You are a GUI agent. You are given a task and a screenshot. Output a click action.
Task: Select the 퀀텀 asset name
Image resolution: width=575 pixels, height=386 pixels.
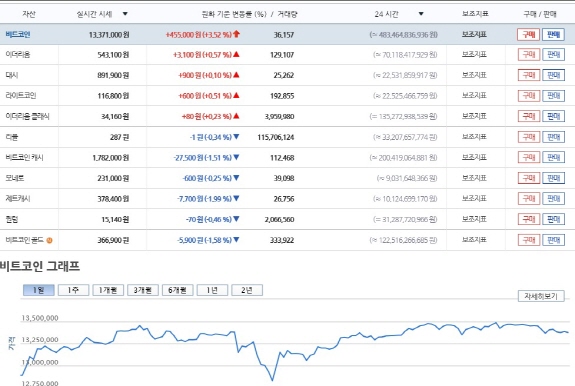[12, 219]
